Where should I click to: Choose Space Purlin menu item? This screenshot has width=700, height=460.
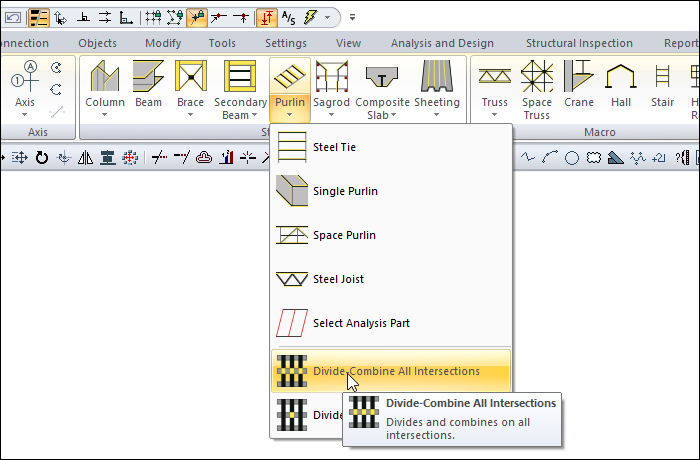pyautogui.click(x=391, y=235)
